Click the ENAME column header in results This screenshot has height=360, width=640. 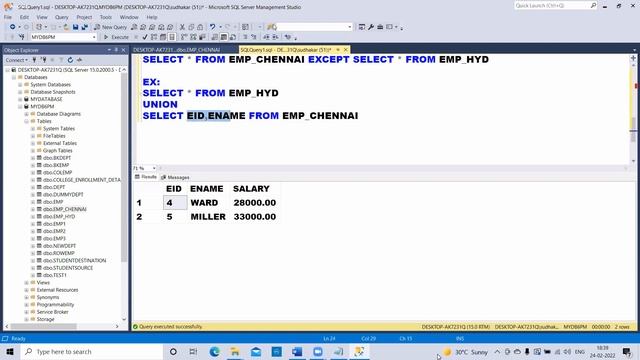tap(207, 189)
